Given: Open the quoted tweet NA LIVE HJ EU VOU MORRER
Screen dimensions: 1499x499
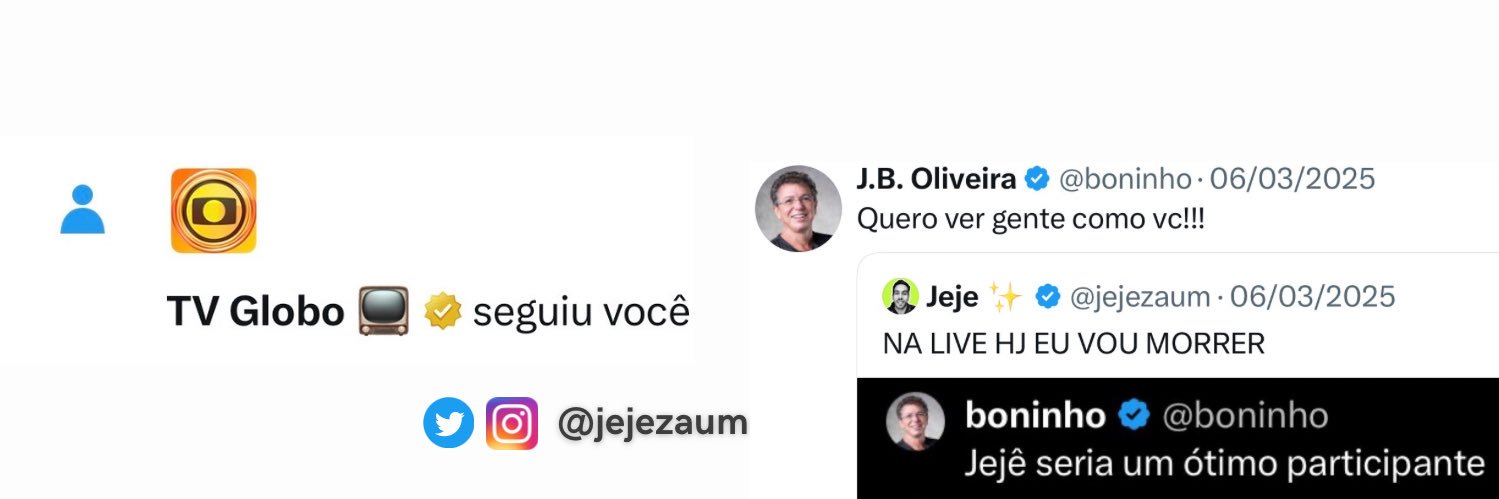Looking at the screenshot, I should tap(1074, 344).
